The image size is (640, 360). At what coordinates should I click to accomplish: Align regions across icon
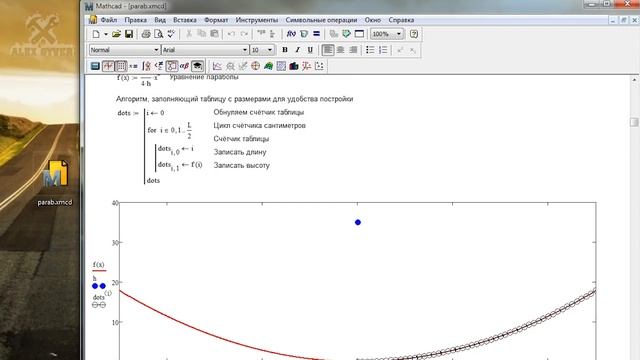(261, 34)
